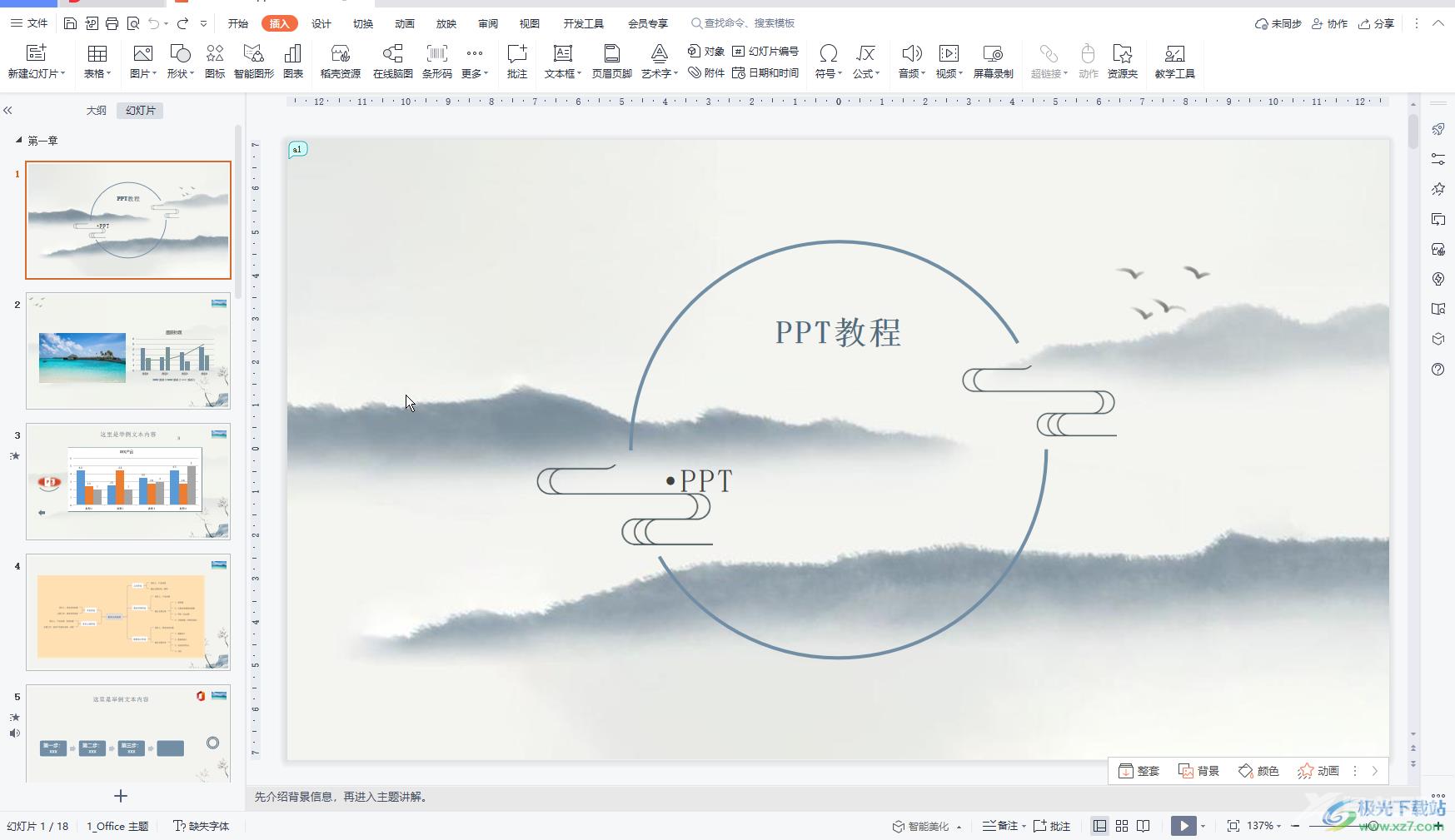Open the Outline (大纲) pane tab
Screen dimensions: 1455x840
(x=97, y=110)
